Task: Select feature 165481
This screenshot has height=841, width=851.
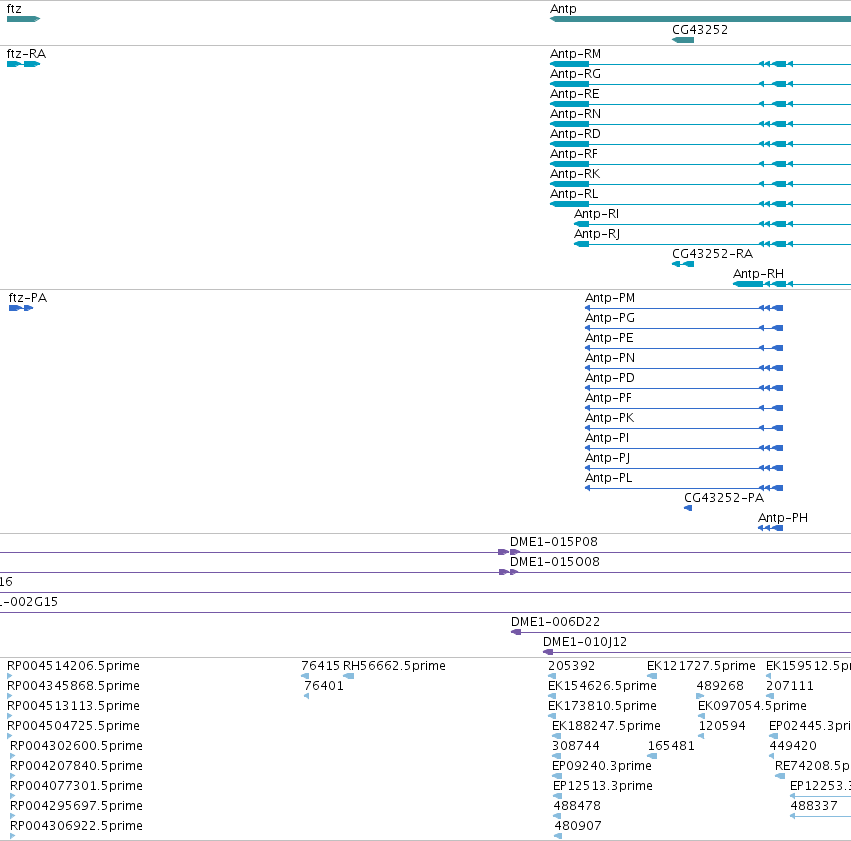Action: pyautogui.click(x=671, y=746)
